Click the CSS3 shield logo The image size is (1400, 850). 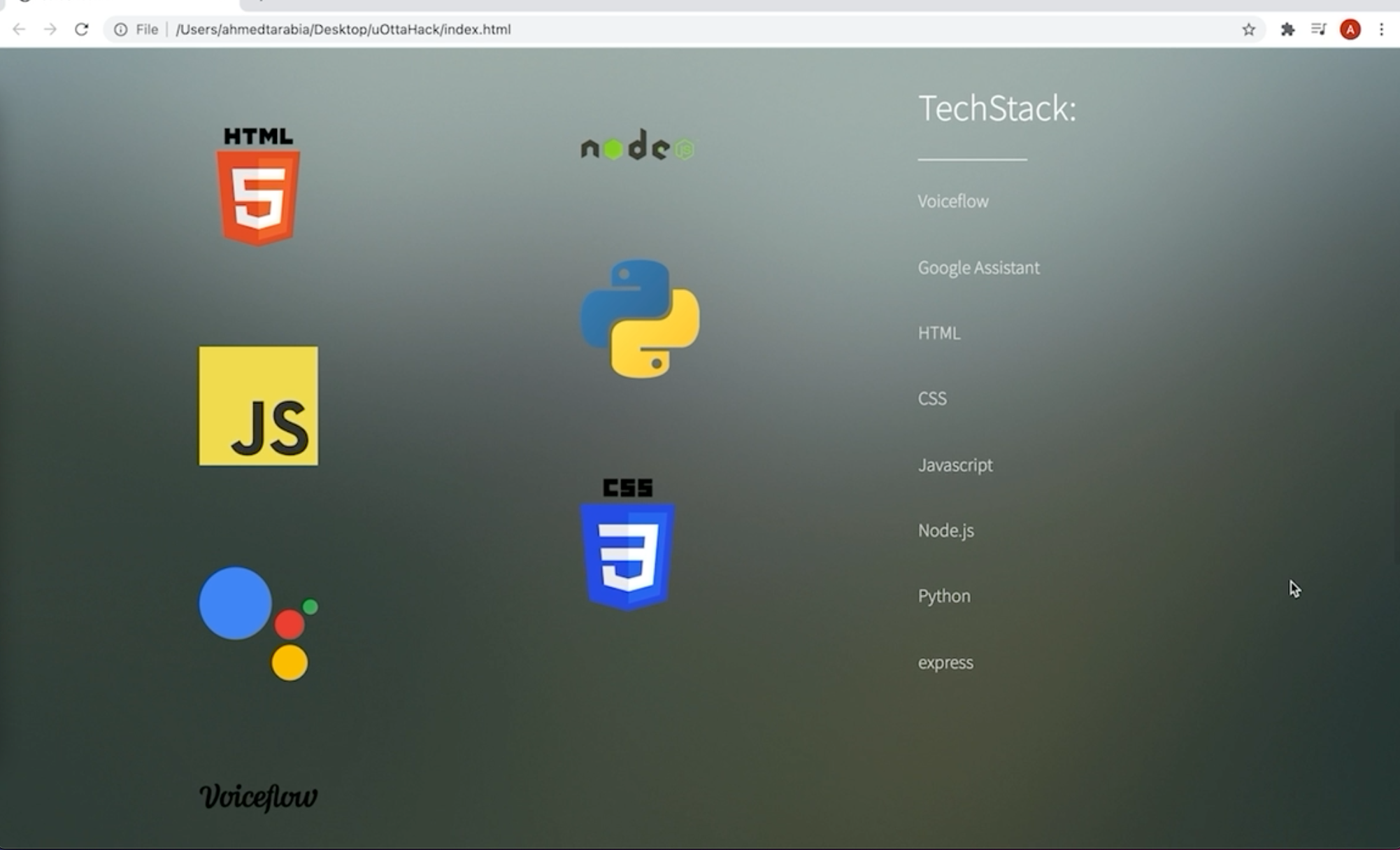[x=627, y=546]
